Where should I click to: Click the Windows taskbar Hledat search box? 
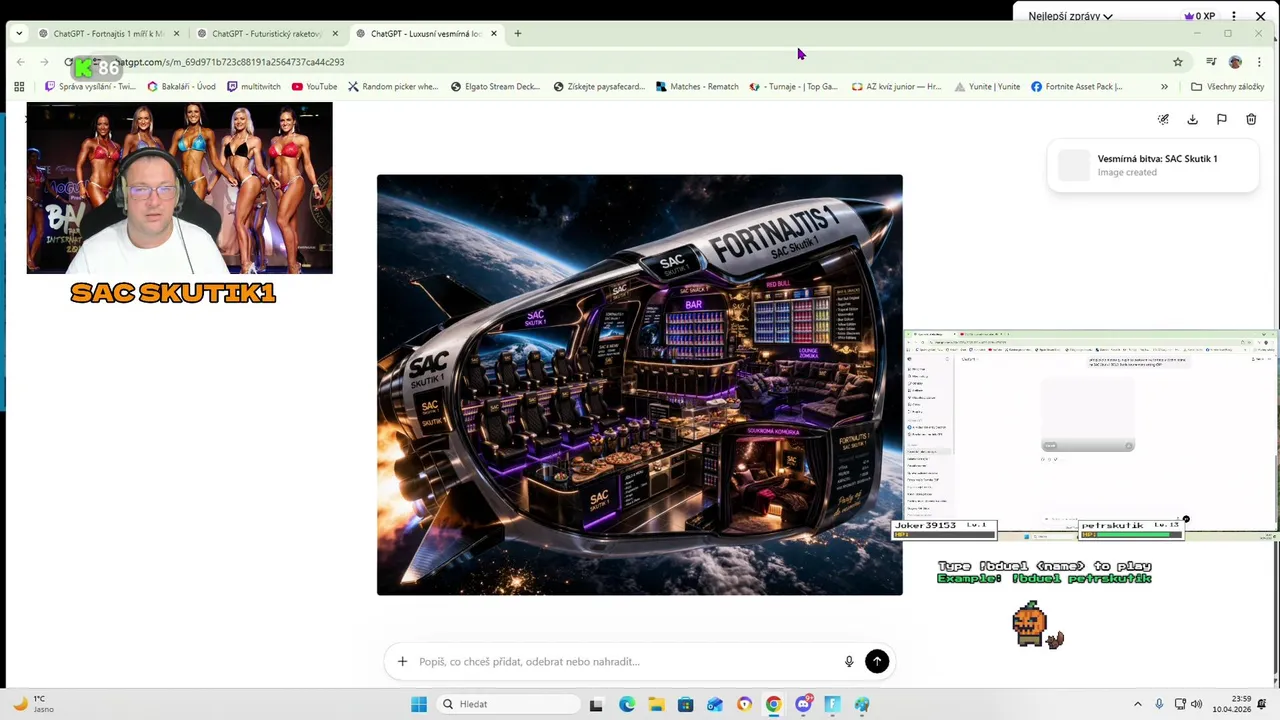[x=506, y=704]
